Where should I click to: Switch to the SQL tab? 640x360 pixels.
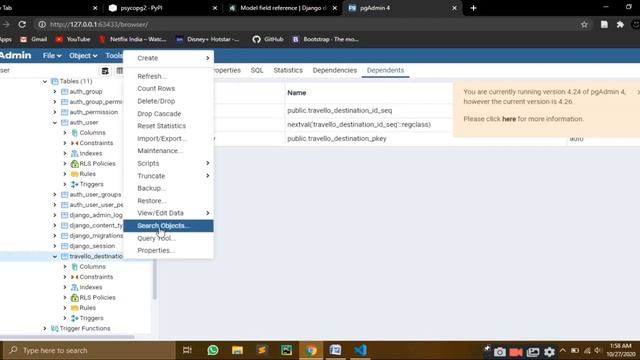(257, 70)
